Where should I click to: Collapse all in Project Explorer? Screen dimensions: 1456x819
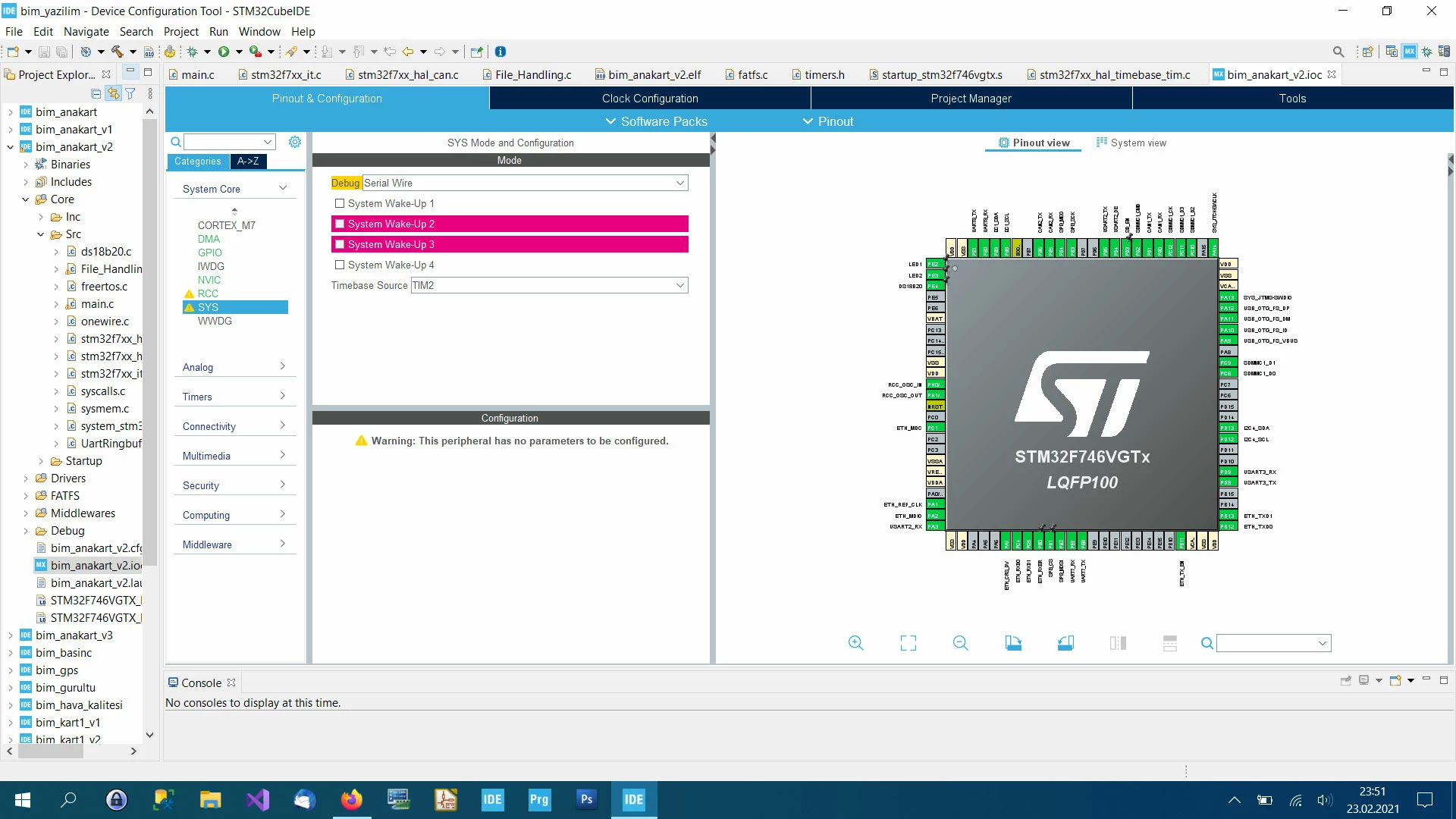click(96, 93)
